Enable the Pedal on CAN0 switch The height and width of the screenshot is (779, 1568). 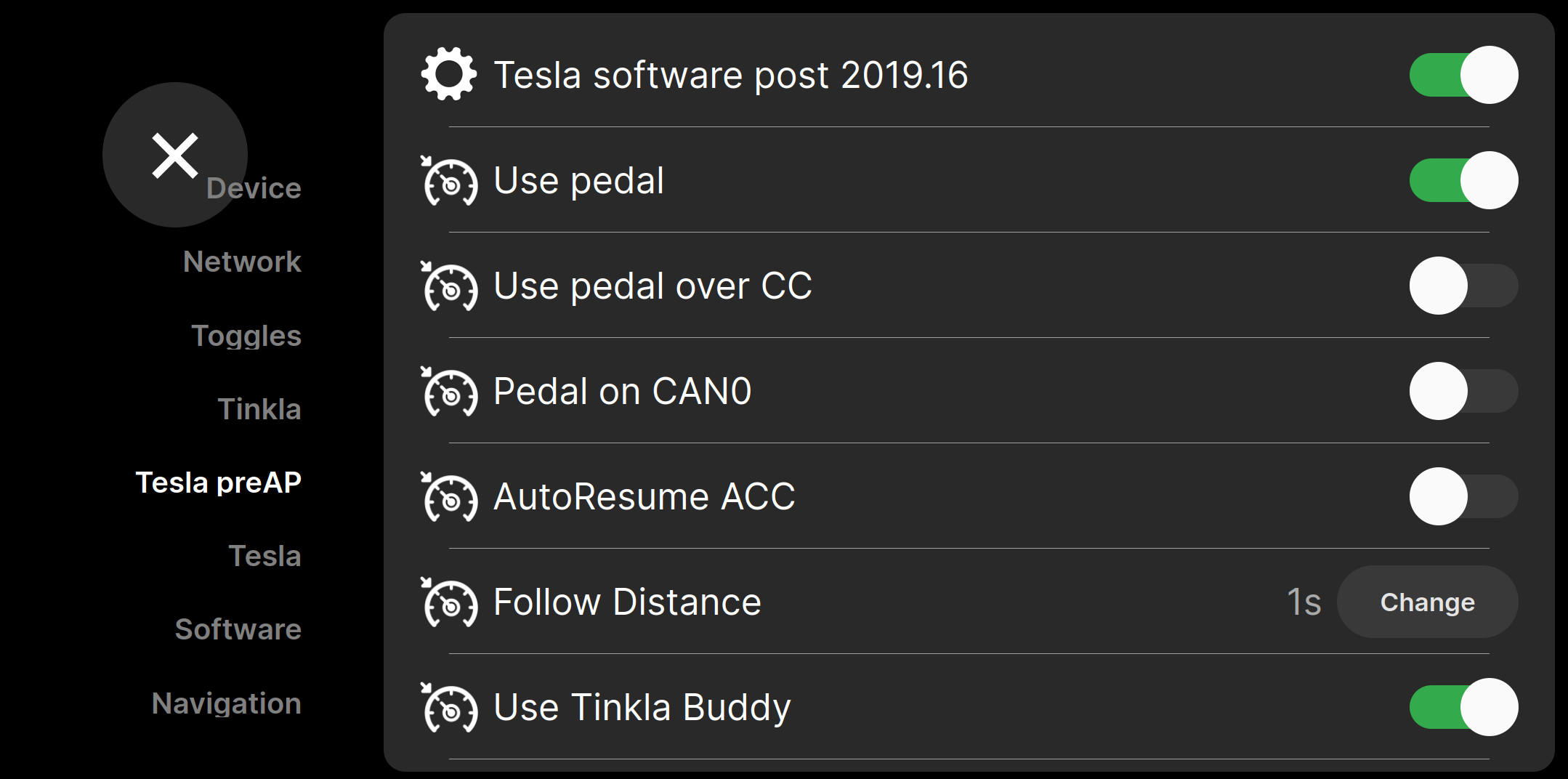1463,391
